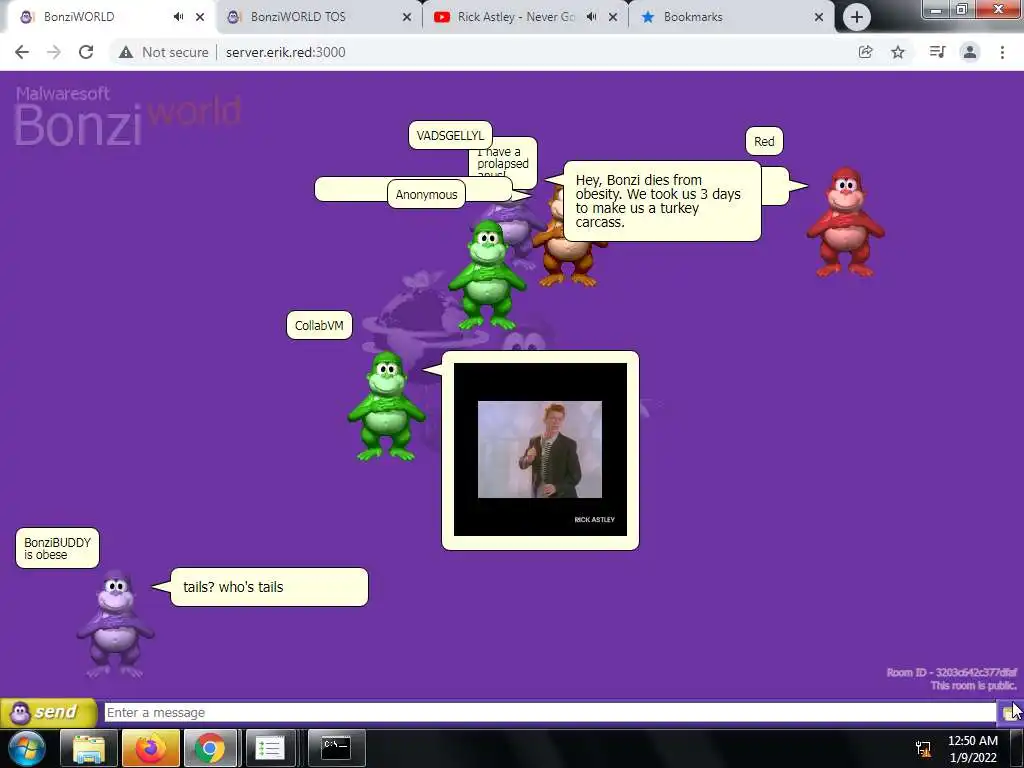This screenshot has width=1024, height=768.
Task: Click the Anonymous name tag
Action: point(426,195)
